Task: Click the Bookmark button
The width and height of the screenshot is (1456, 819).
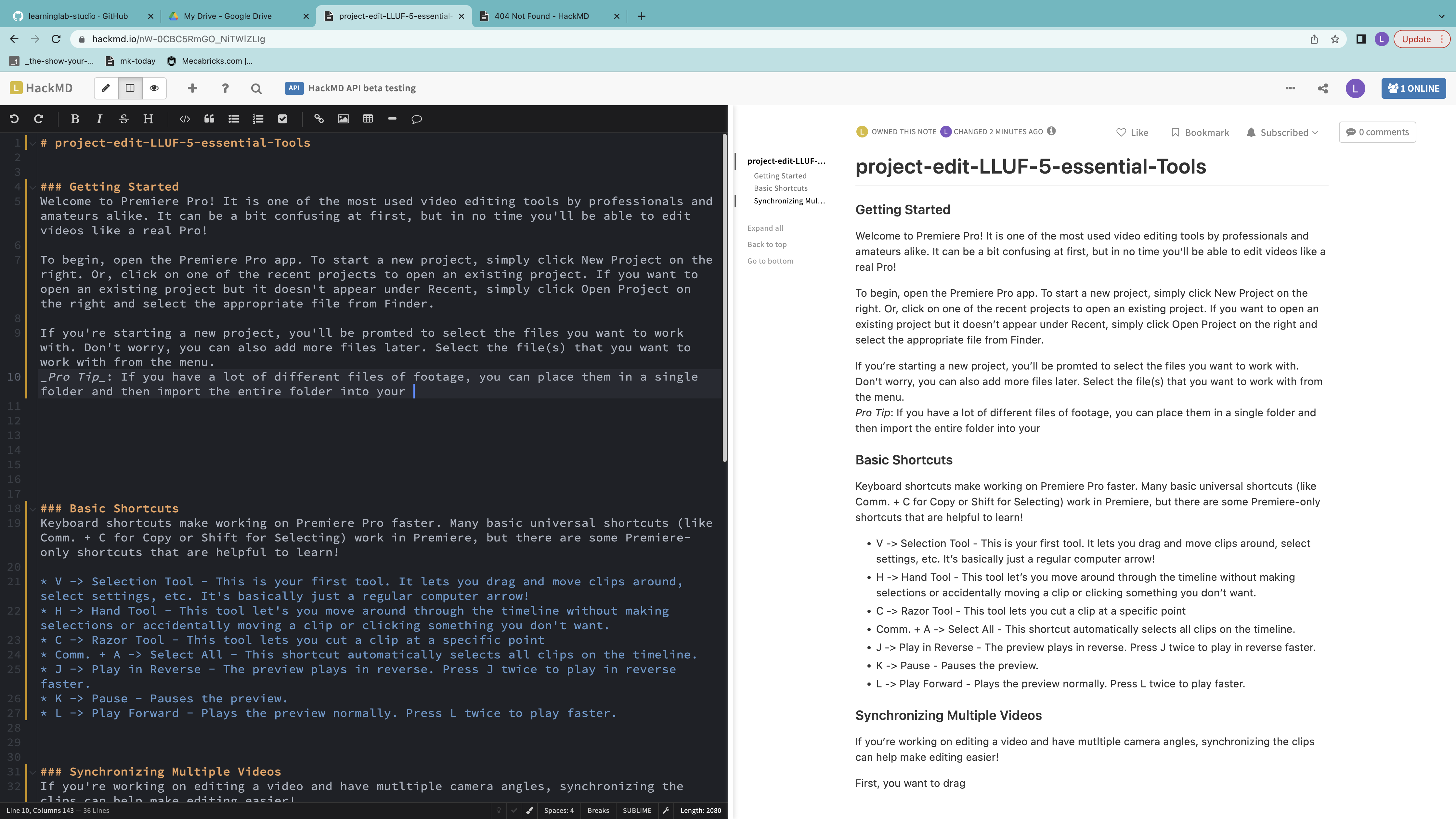Action: coord(1199,132)
